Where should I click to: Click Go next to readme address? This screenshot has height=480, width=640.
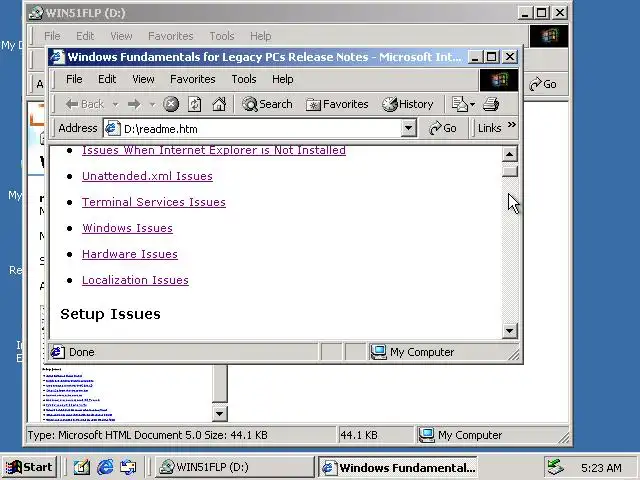point(442,129)
